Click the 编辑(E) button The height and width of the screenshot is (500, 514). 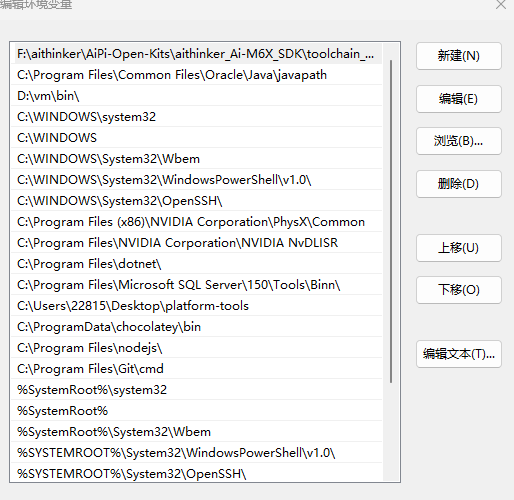(459, 99)
